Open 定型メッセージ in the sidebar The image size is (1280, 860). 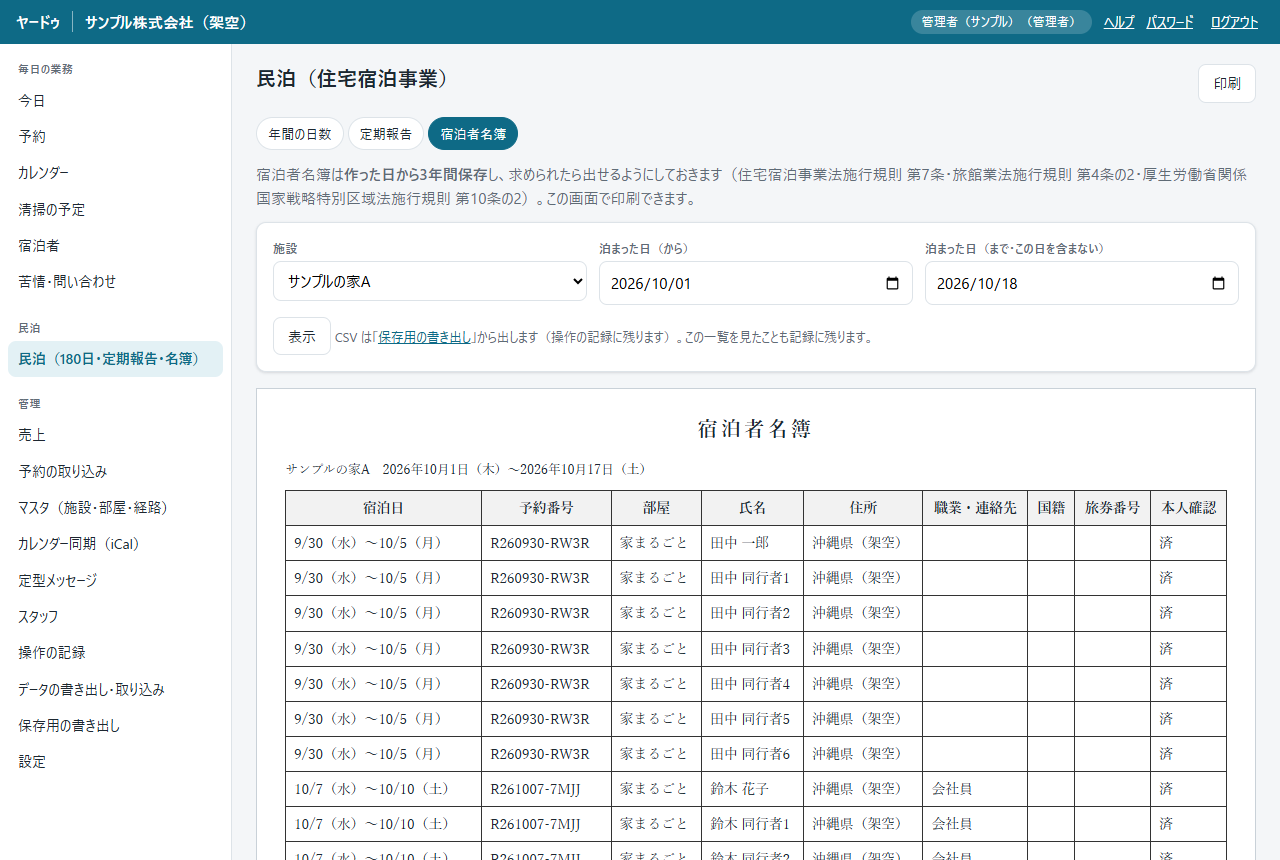click(115, 581)
